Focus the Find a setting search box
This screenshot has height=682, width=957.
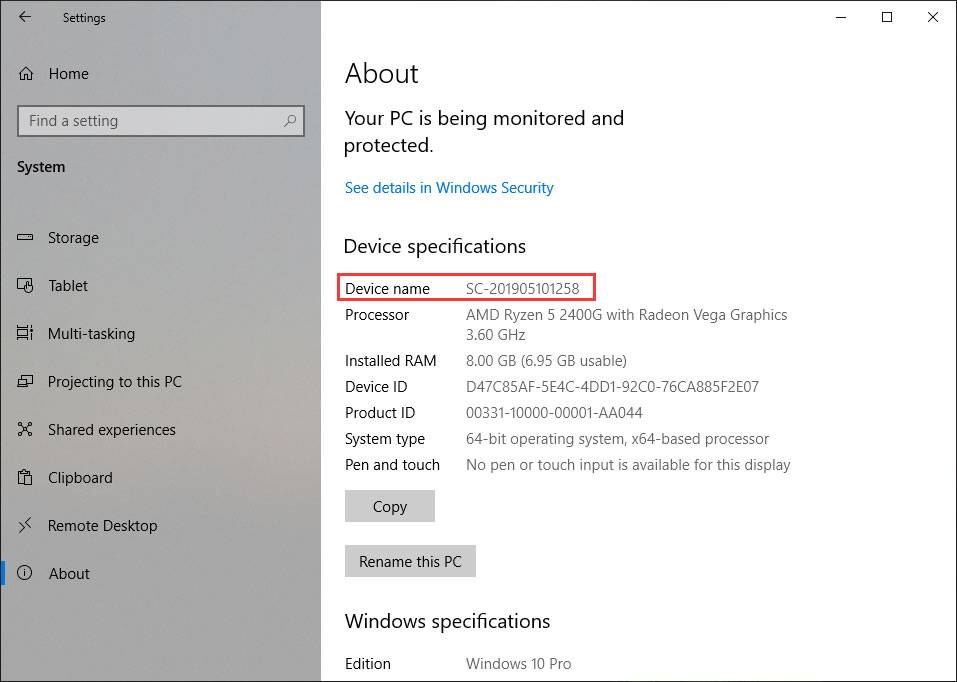click(x=150, y=121)
